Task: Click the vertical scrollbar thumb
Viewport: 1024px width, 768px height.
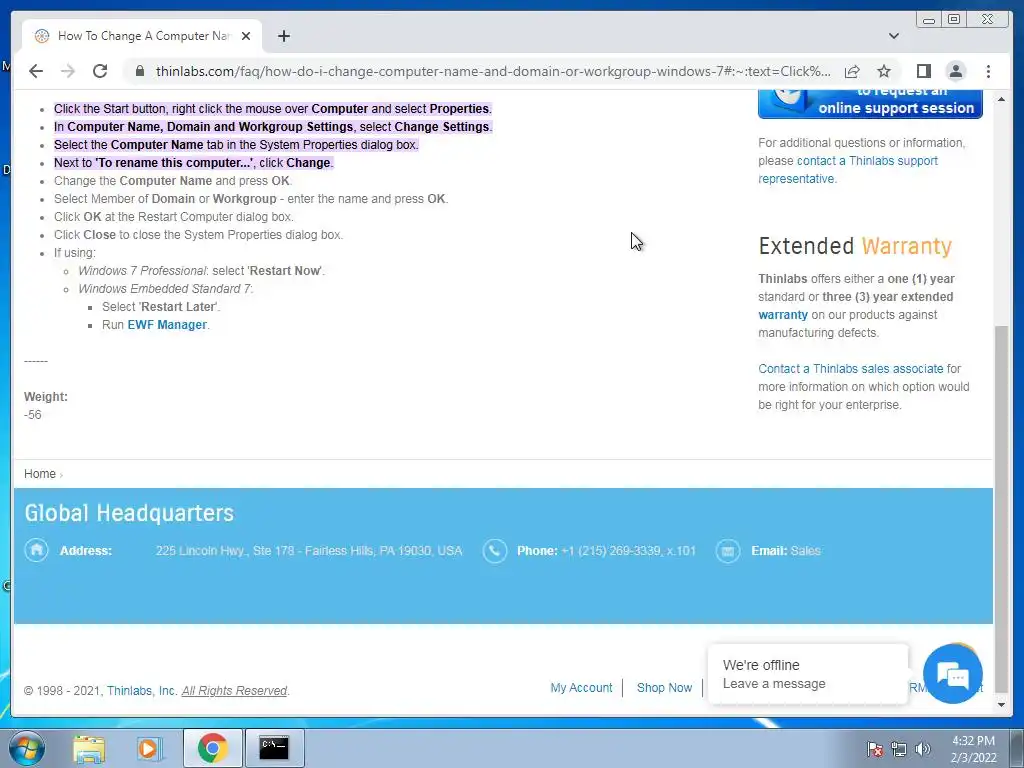Action: pos(1001,509)
